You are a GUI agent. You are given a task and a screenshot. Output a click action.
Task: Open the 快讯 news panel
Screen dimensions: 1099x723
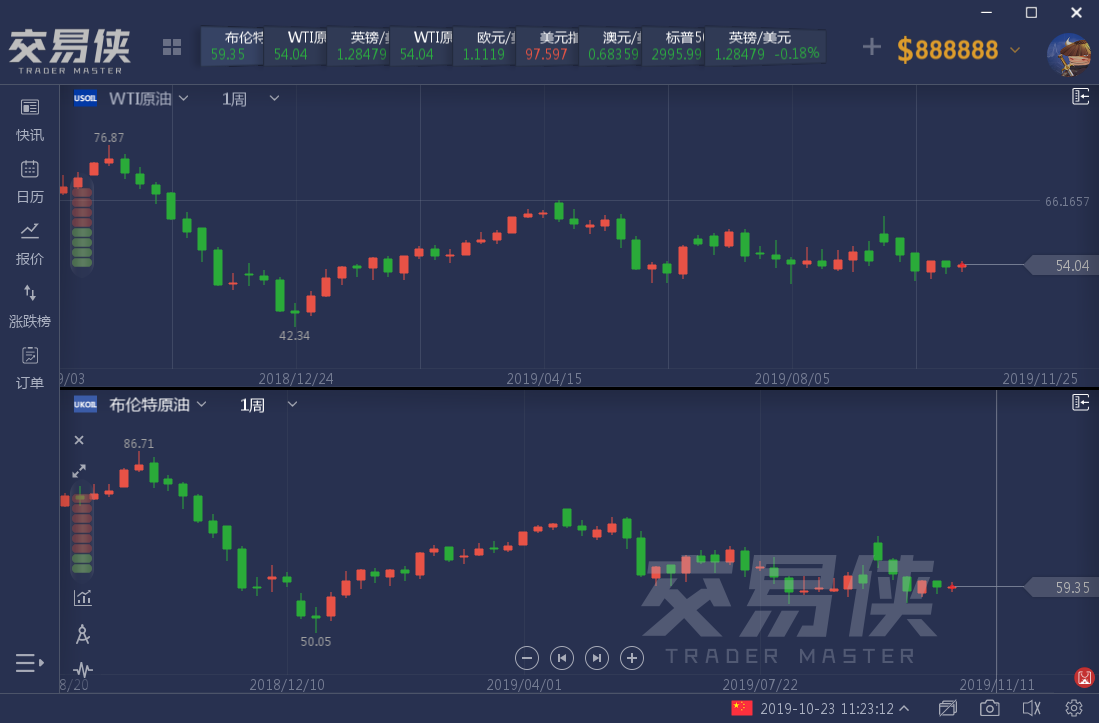(30, 118)
